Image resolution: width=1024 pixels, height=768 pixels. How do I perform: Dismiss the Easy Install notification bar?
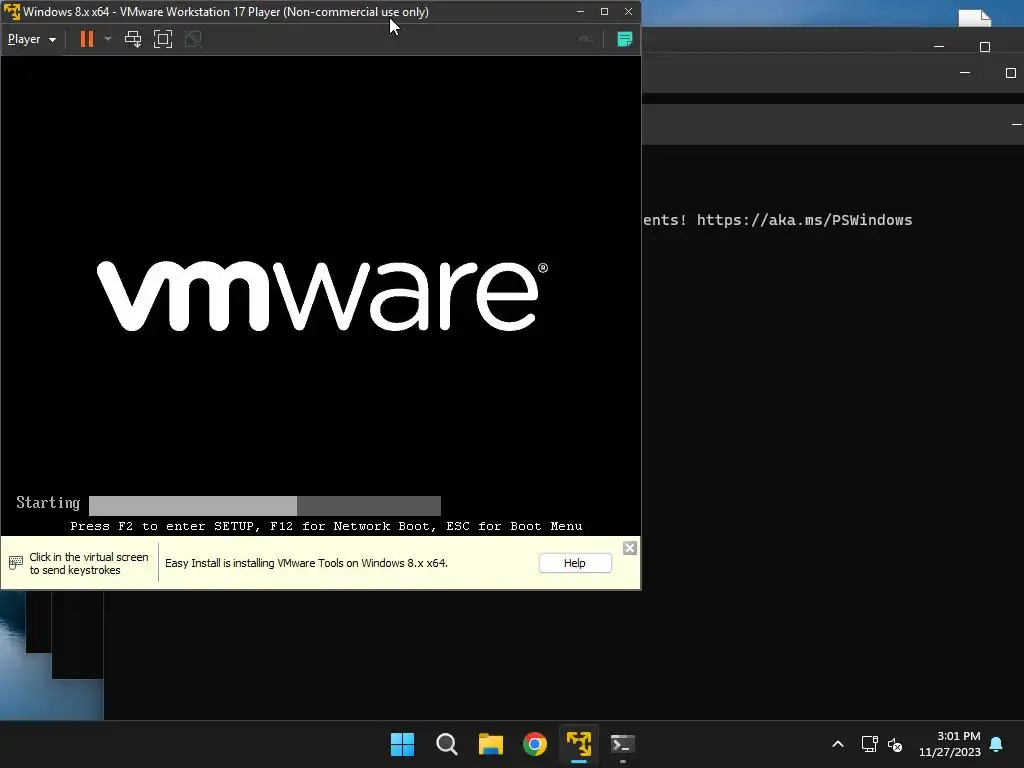(x=630, y=548)
